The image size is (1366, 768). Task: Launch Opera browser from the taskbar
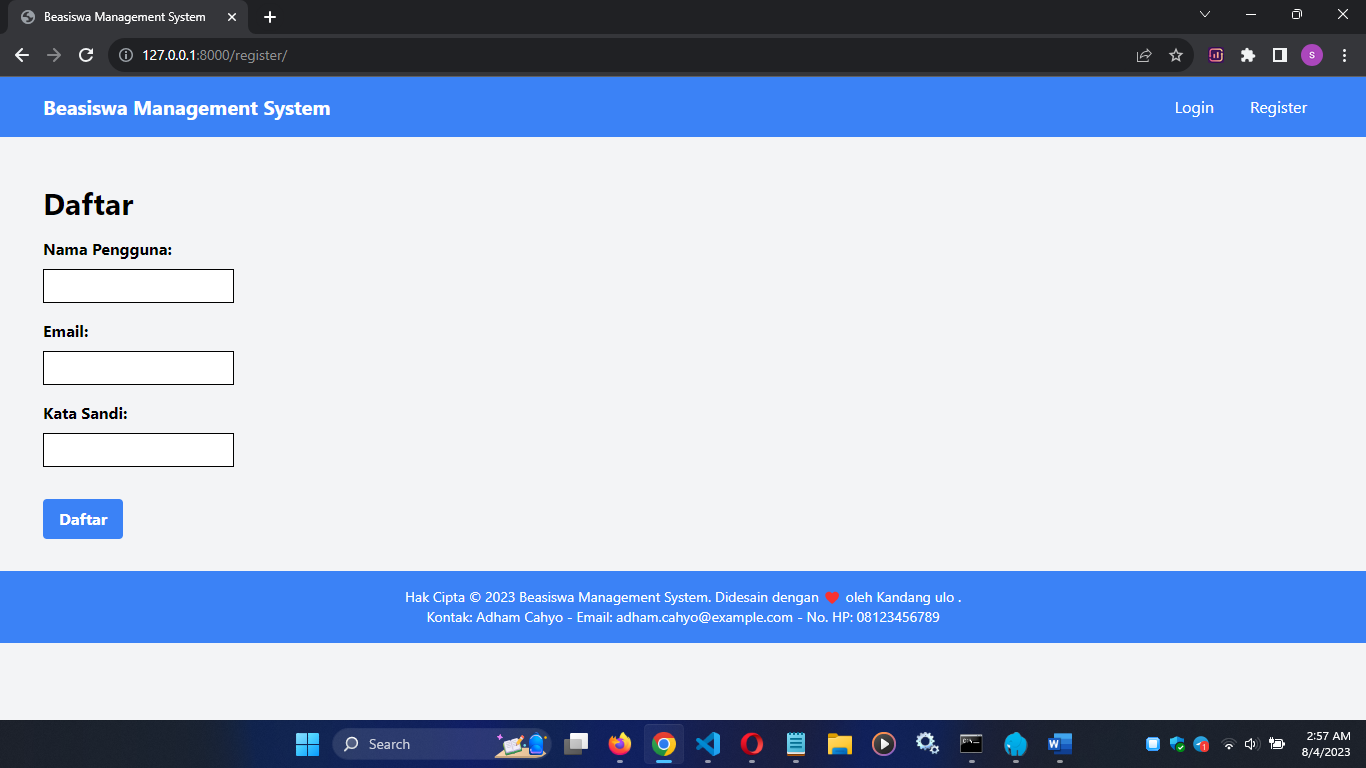tap(751, 744)
